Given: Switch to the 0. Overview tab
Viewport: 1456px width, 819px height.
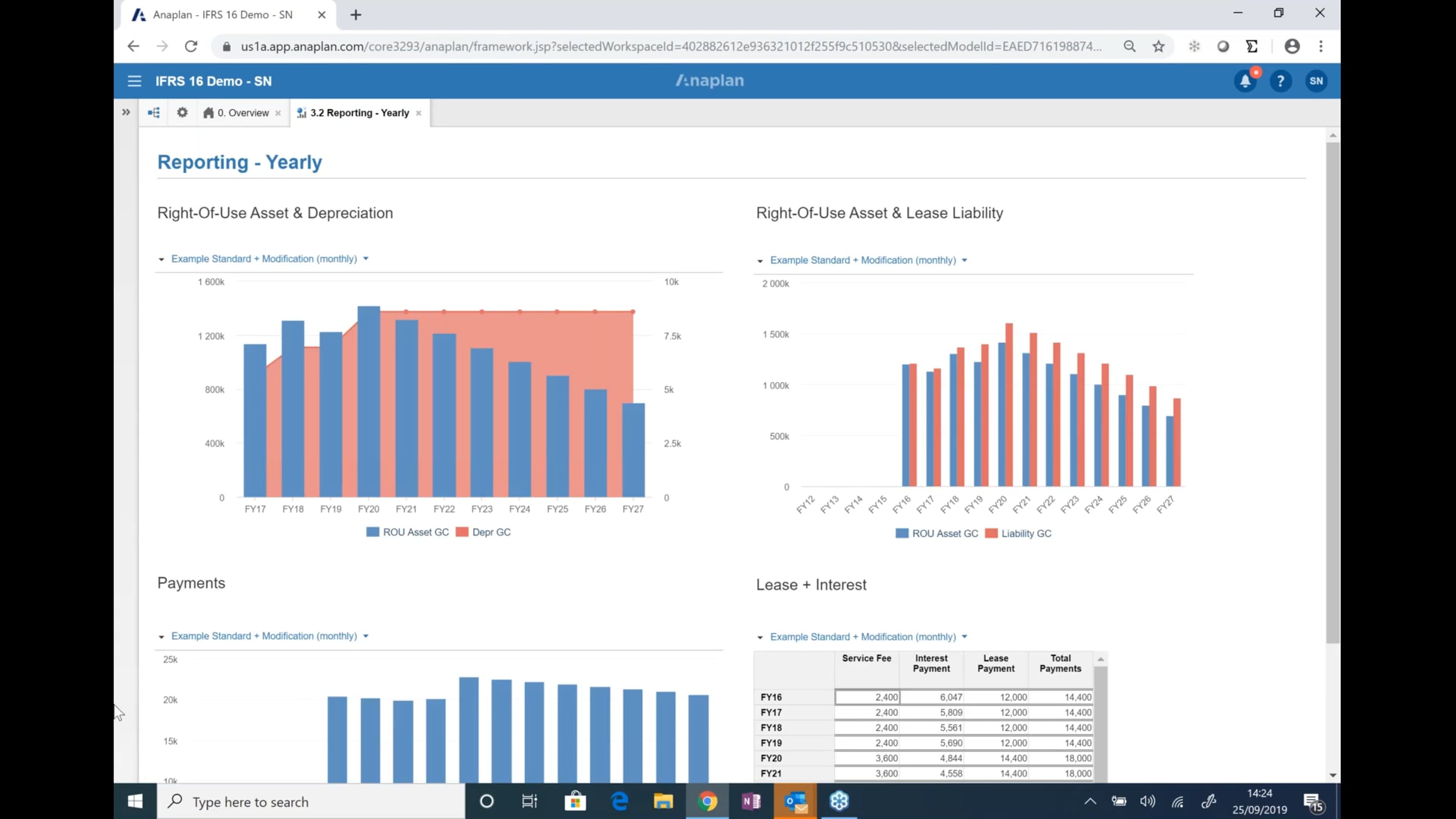Looking at the screenshot, I should click(x=241, y=113).
